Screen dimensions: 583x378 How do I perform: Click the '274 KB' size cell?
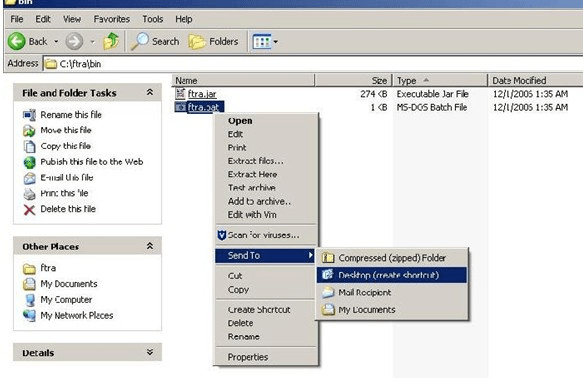pos(373,94)
